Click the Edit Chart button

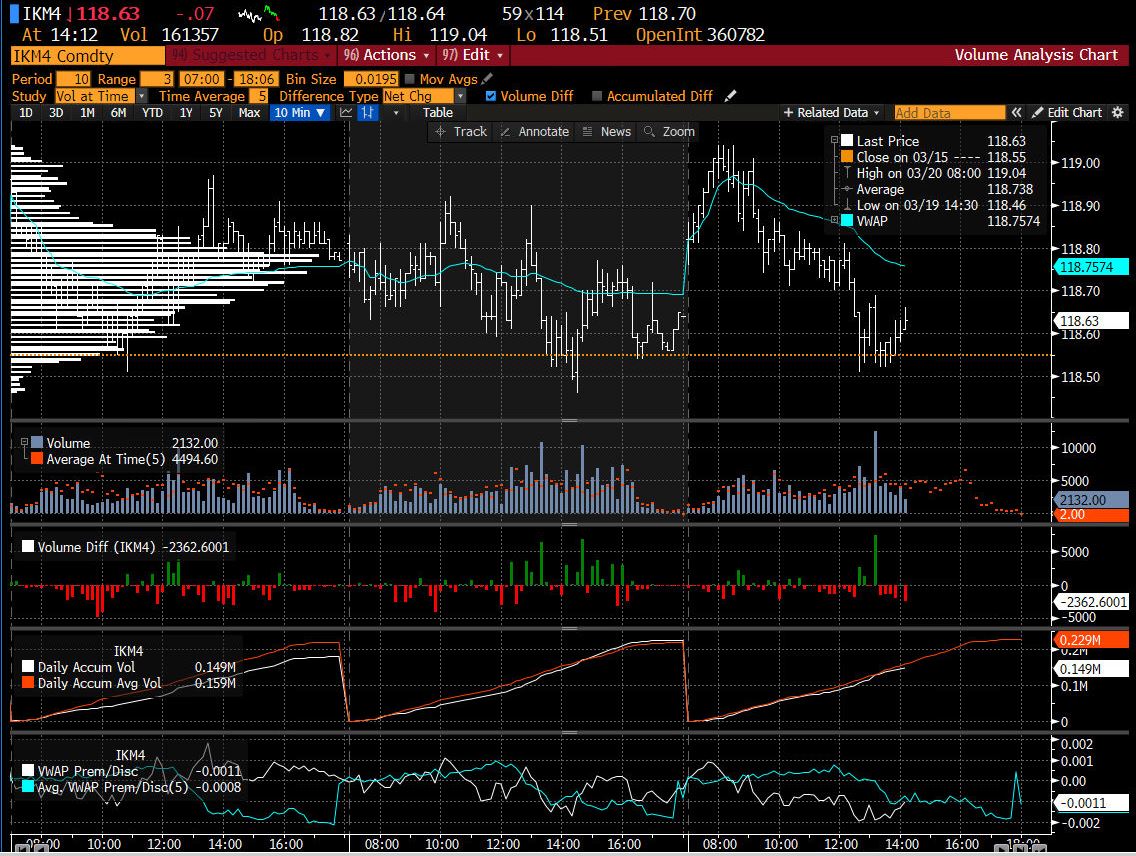click(x=1066, y=113)
